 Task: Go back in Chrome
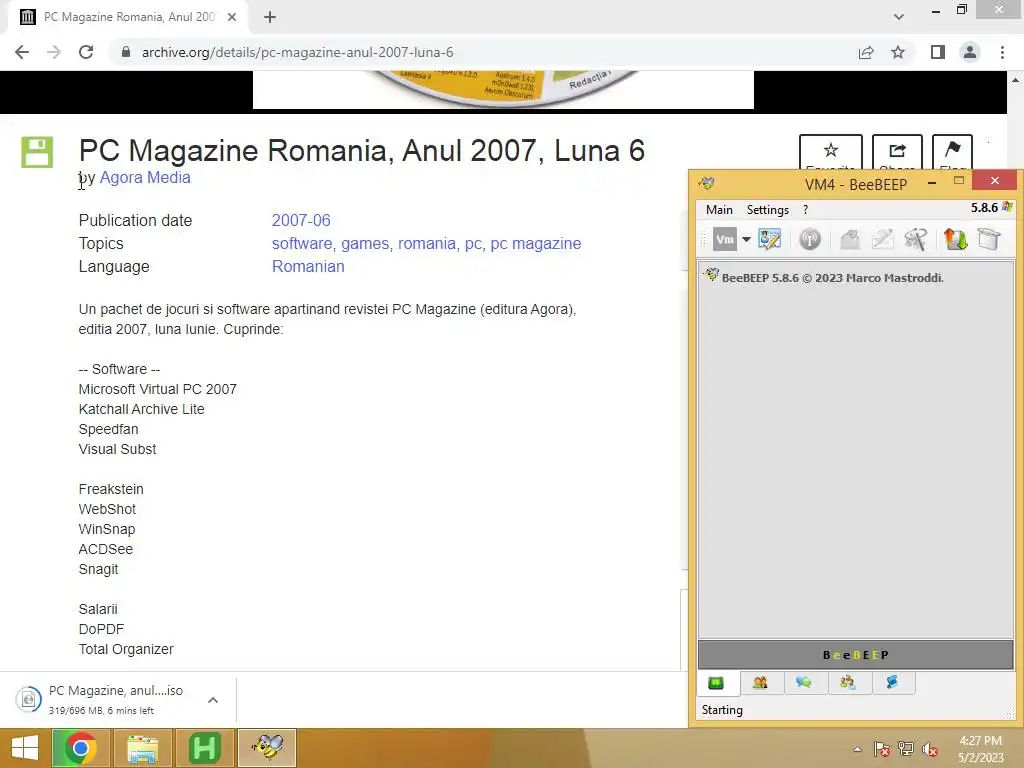(x=22, y=52)
